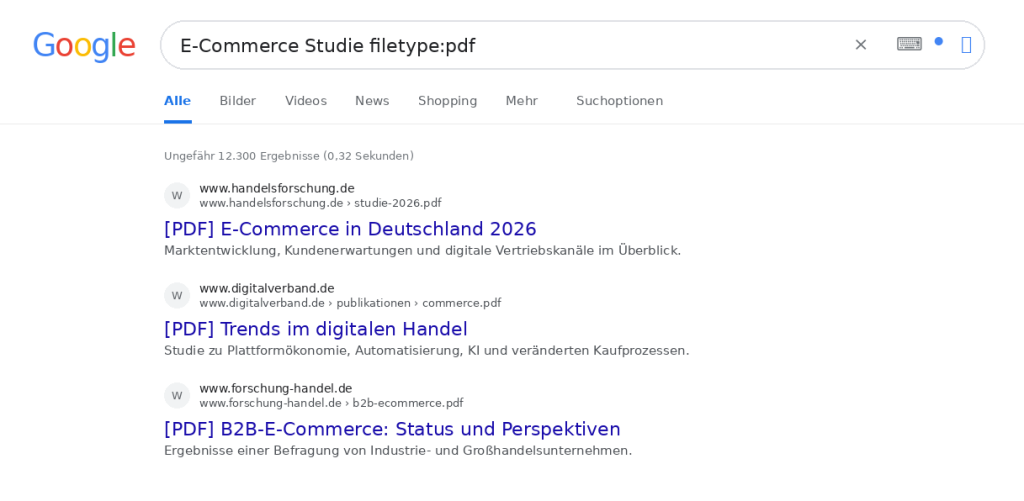
Task: Click the snippet starting 'Marktentwicklung, Kundenerwartungen'
Action: 423,250
